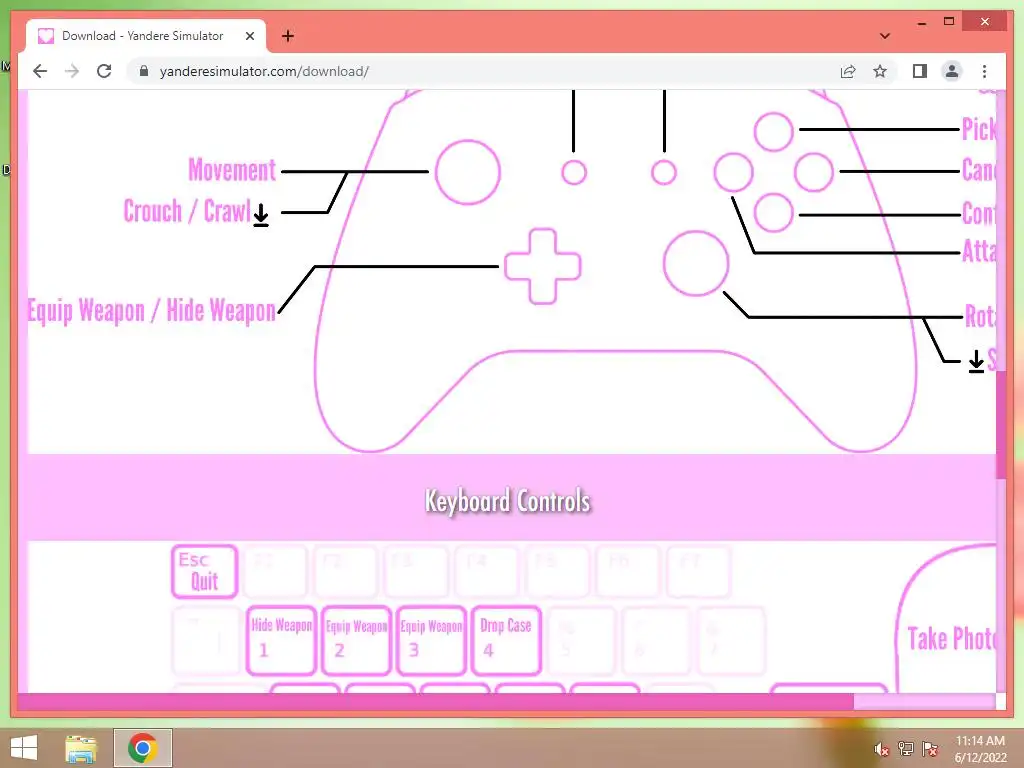Click the Drop Case 4 key

pos(506,640)
